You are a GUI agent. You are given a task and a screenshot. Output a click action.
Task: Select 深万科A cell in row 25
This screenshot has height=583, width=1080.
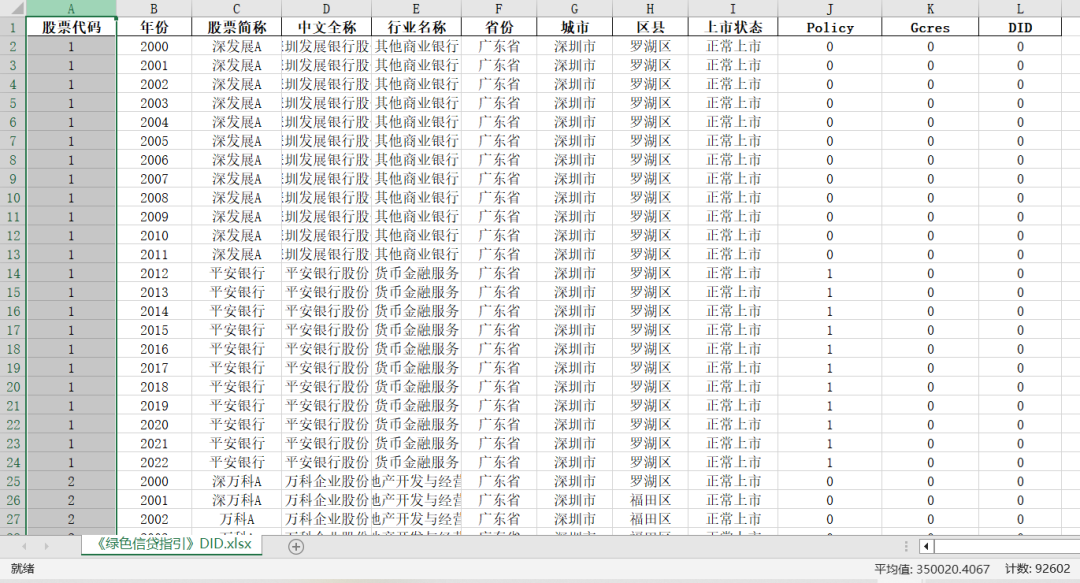pos(236,481)
